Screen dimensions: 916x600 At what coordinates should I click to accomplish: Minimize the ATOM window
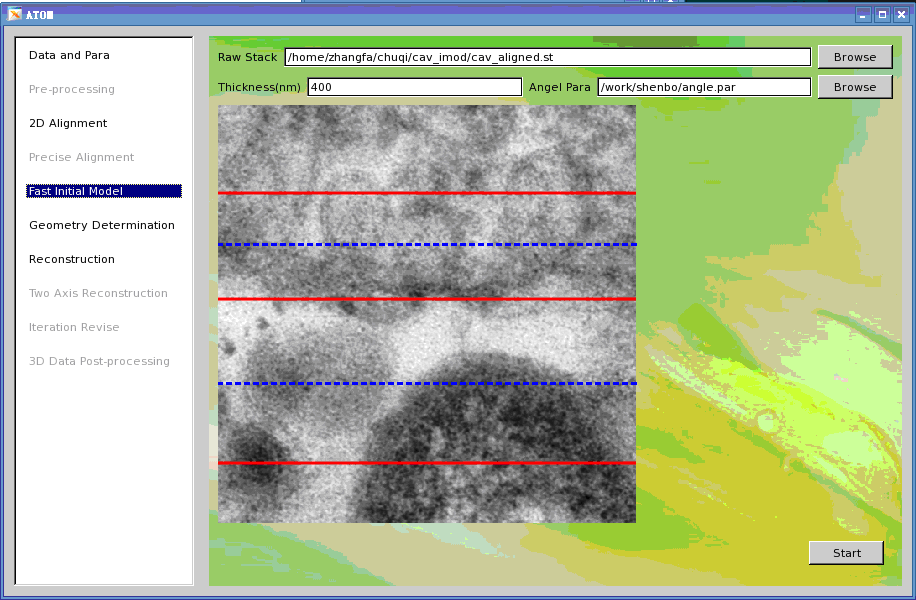[x=863, y=14]
